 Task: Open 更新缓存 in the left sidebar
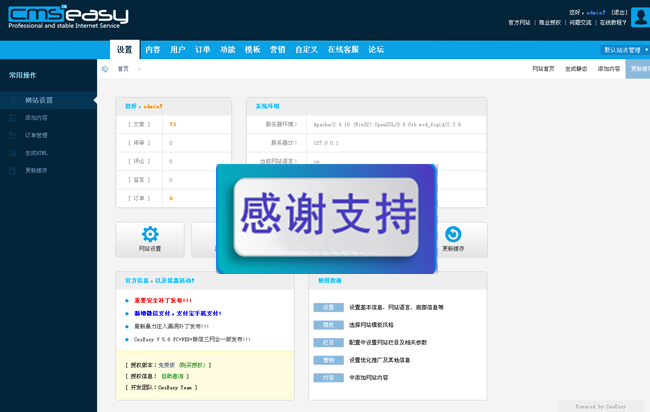36,170
